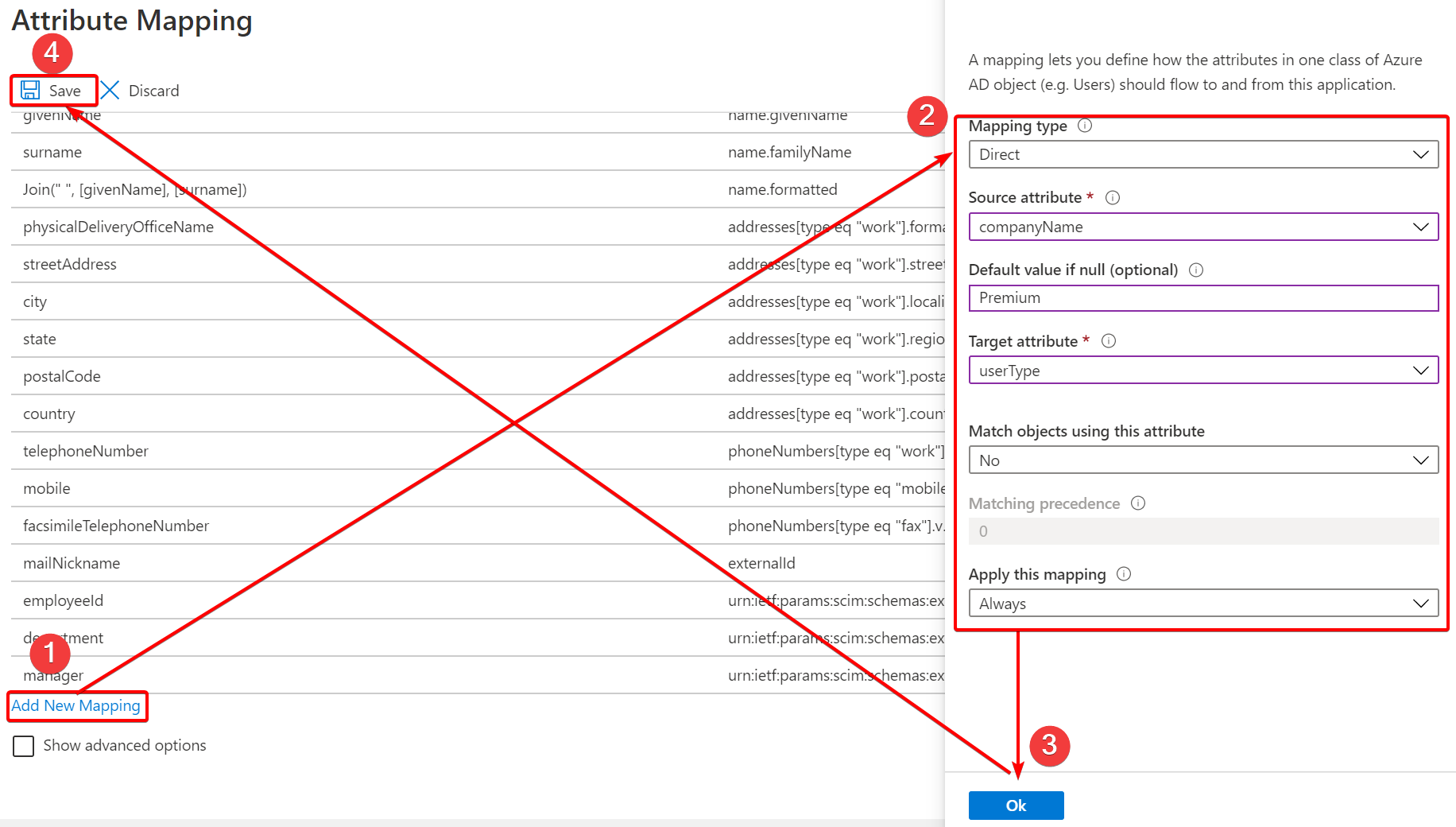Open the Target attribute dropdown showing userType

[1203, 371]
